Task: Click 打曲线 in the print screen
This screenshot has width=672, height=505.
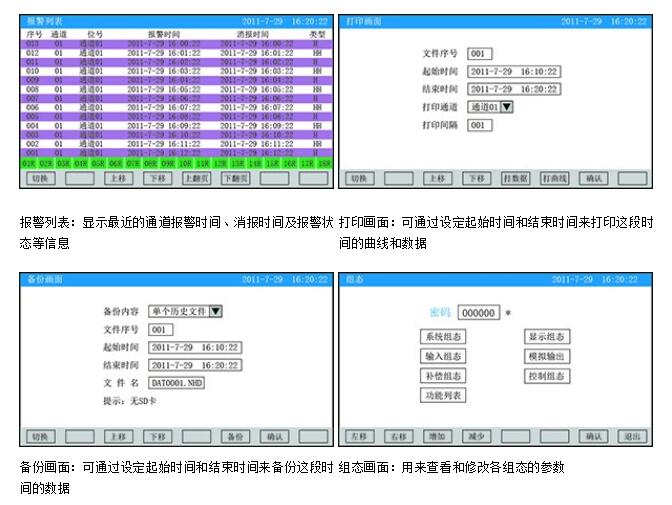Action: click(553, 178)
